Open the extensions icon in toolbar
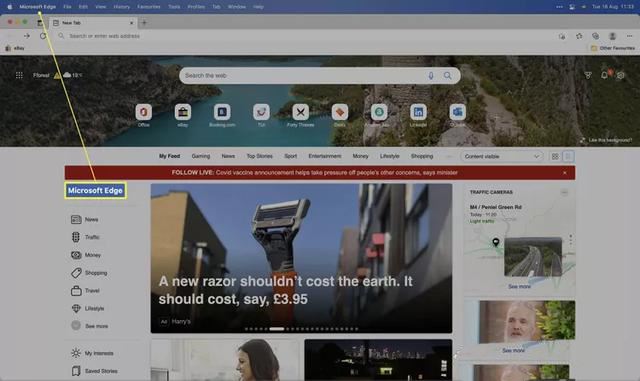Viewport: 640px width, 381px height. 562,36
